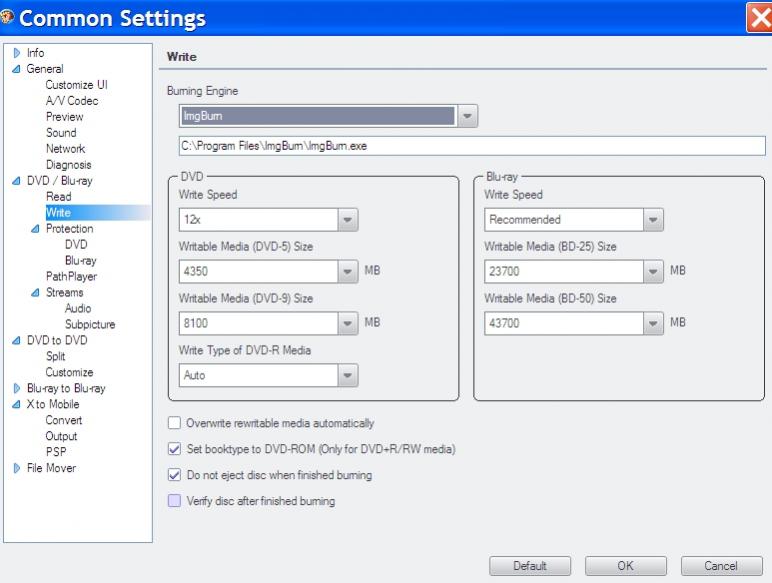The image size is (772, 583).
Task: Select Convert under X to Mobile
Action: tap(64, 420)
